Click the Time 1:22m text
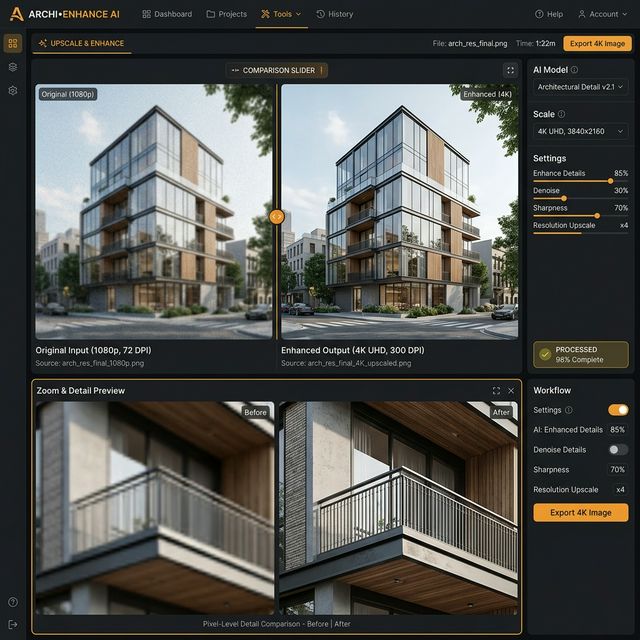The image size is (640, 640). [x=535, y=44]
